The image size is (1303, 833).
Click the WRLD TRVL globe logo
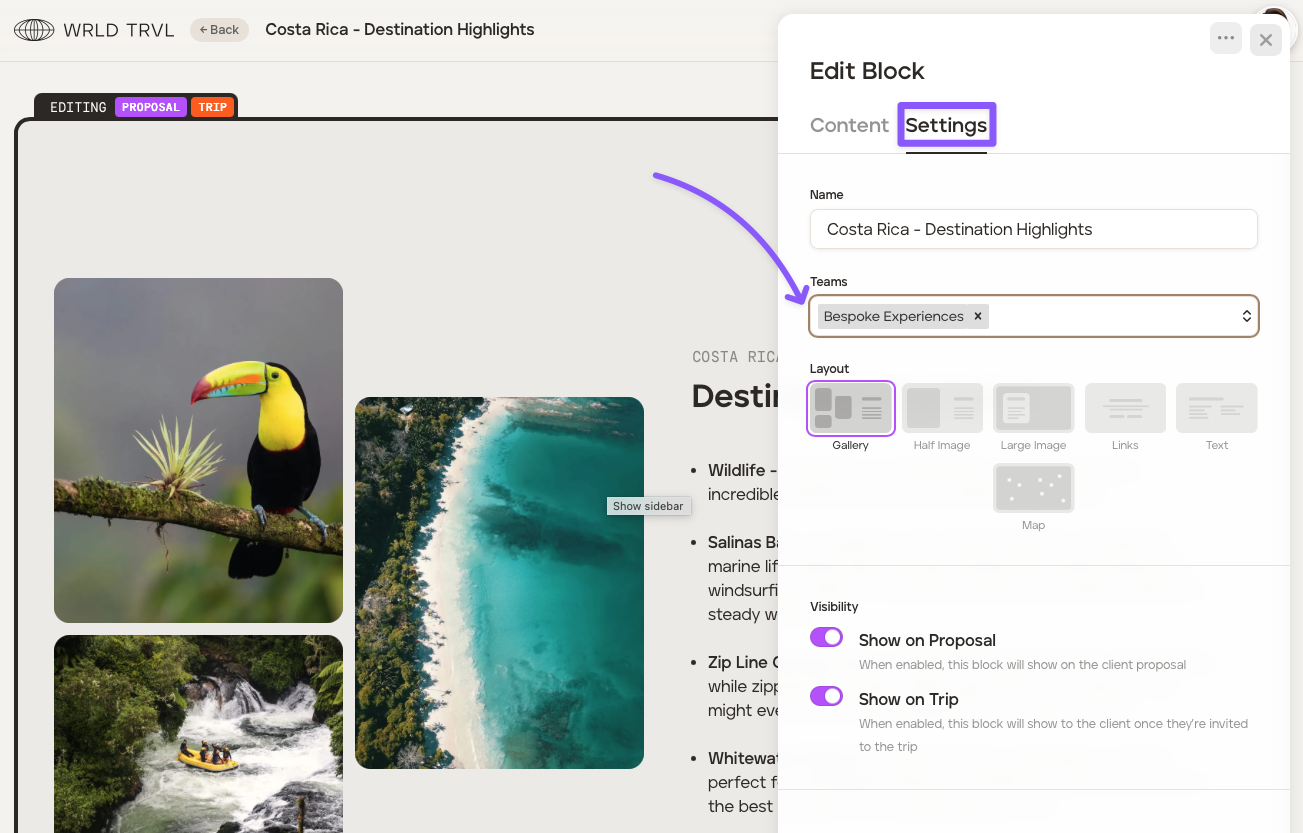[34, 30]
